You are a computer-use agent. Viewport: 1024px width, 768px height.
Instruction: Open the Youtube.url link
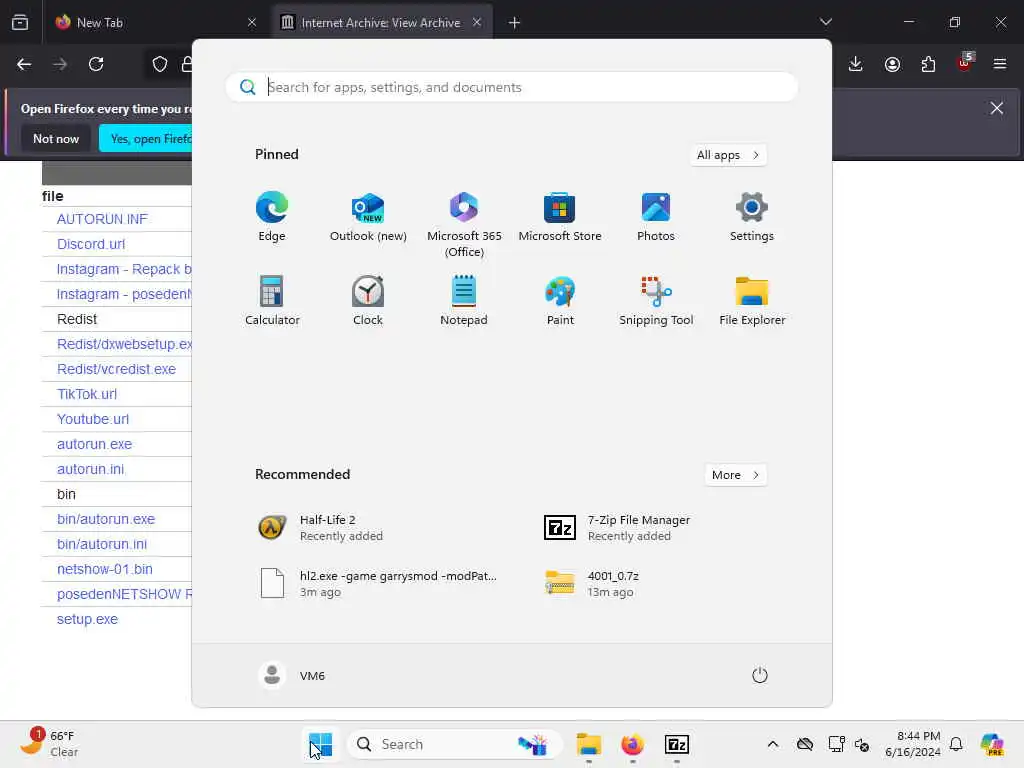tap(93, 419)
